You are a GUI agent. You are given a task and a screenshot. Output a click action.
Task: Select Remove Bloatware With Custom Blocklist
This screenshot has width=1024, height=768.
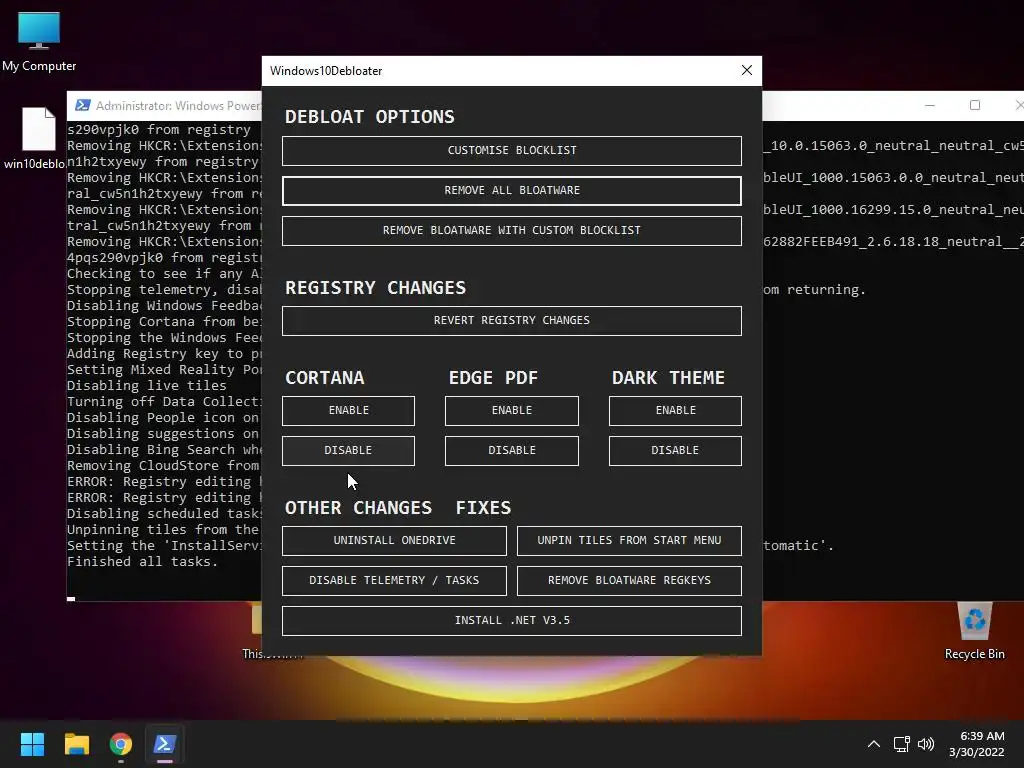[x=511, y=230]
